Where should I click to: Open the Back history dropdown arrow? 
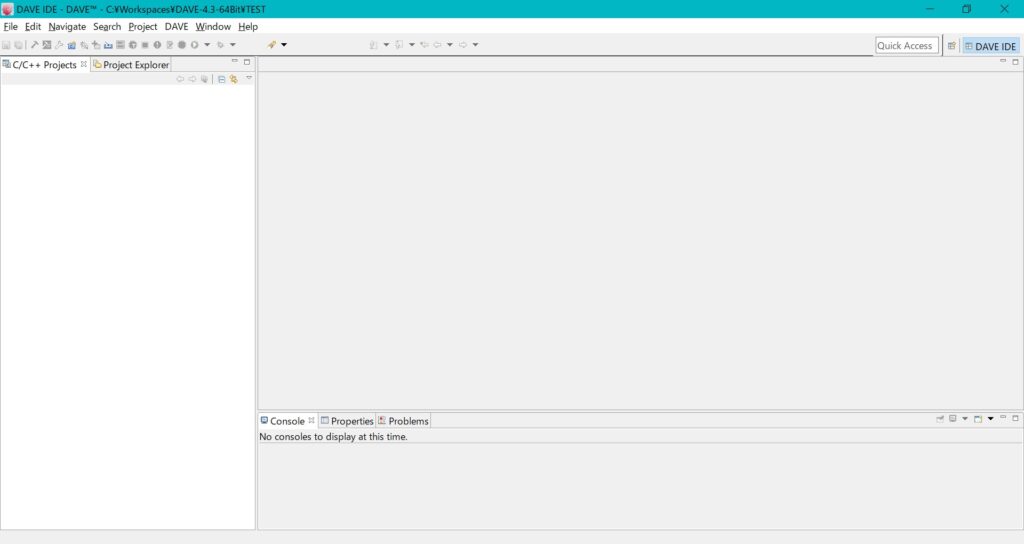pos(449,44)
